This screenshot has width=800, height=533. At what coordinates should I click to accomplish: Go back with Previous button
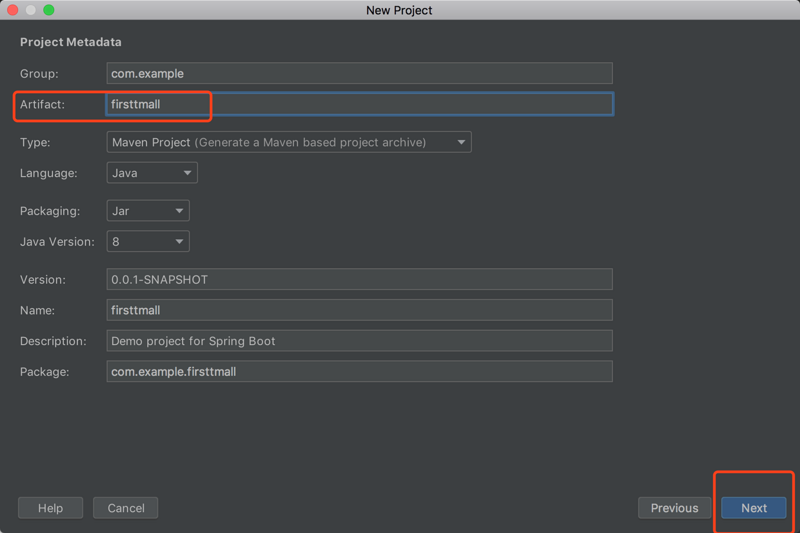(x=674, y=508)
